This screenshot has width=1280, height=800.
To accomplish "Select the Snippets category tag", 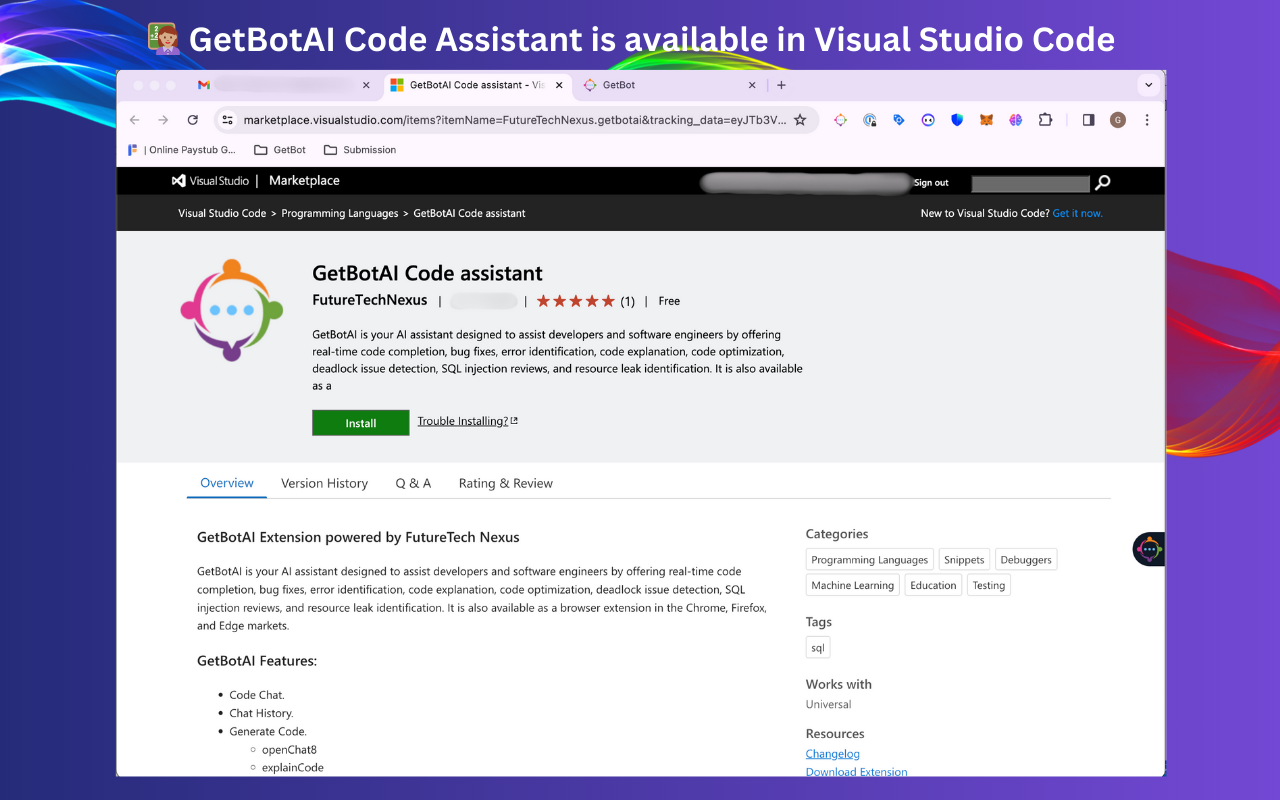I will tap(964, 560).
